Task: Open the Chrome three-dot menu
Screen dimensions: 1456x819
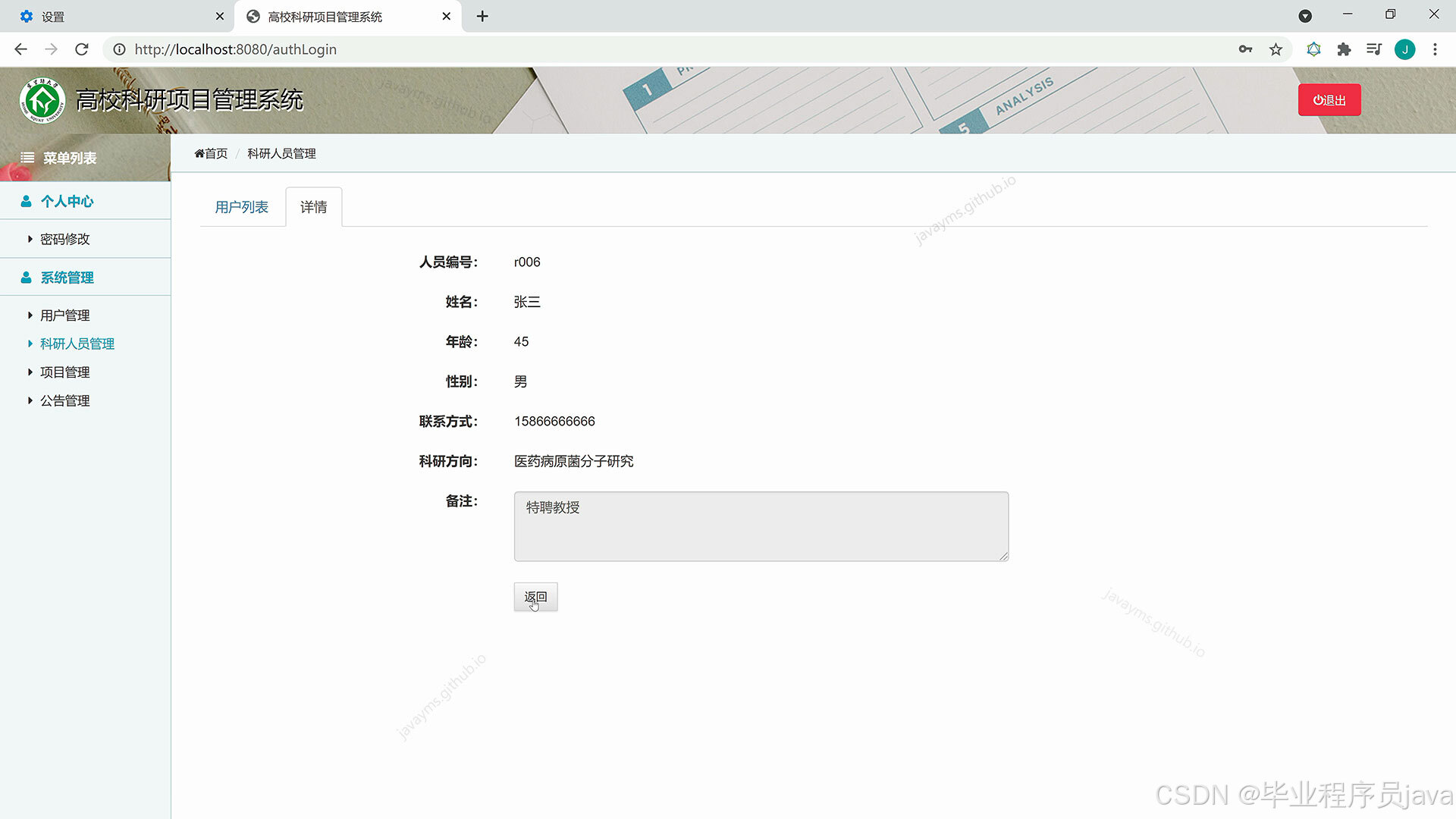Action: (x=1435, y=49)
